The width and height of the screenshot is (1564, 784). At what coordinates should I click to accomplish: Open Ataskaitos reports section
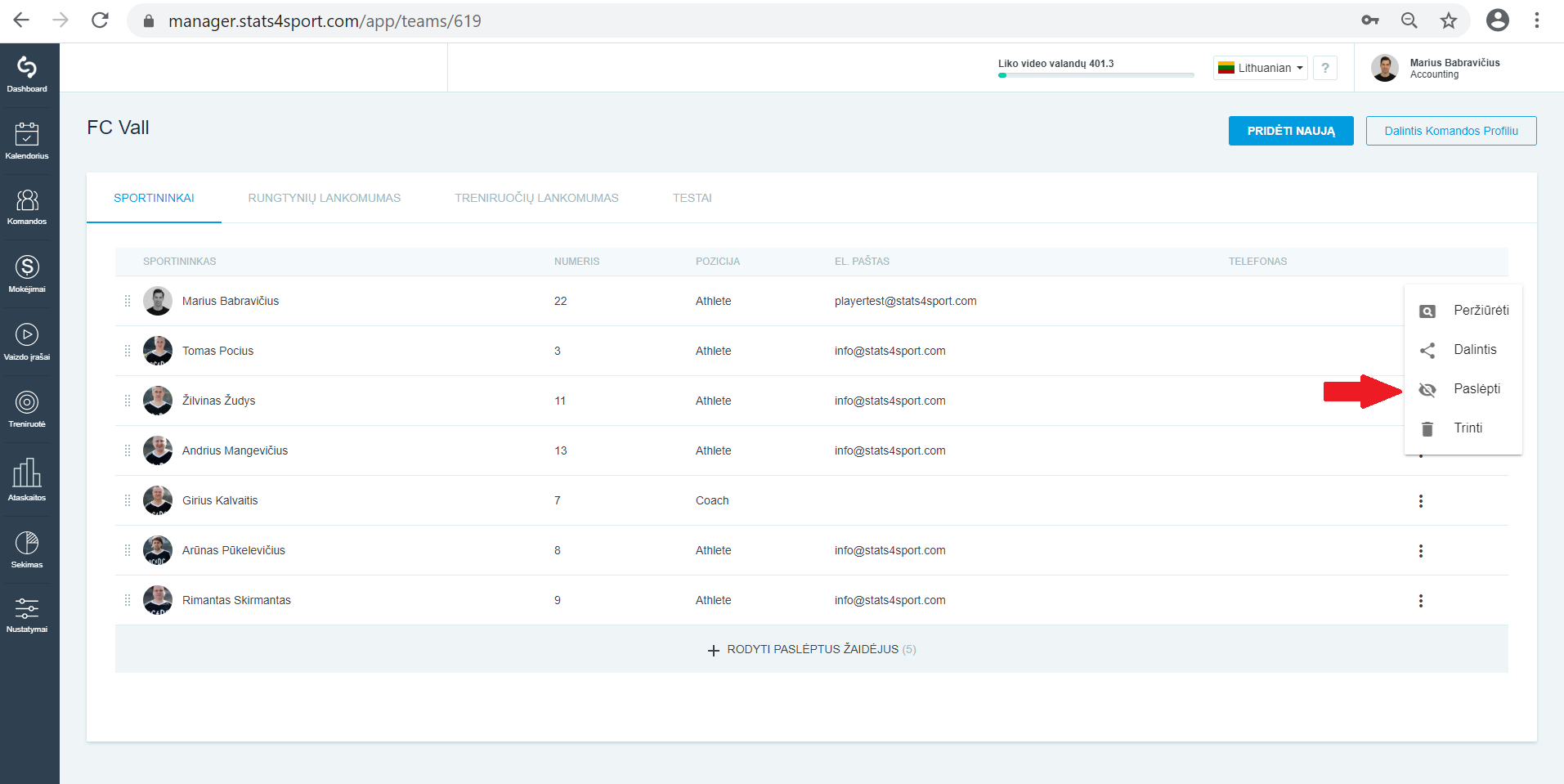[27, 479]
